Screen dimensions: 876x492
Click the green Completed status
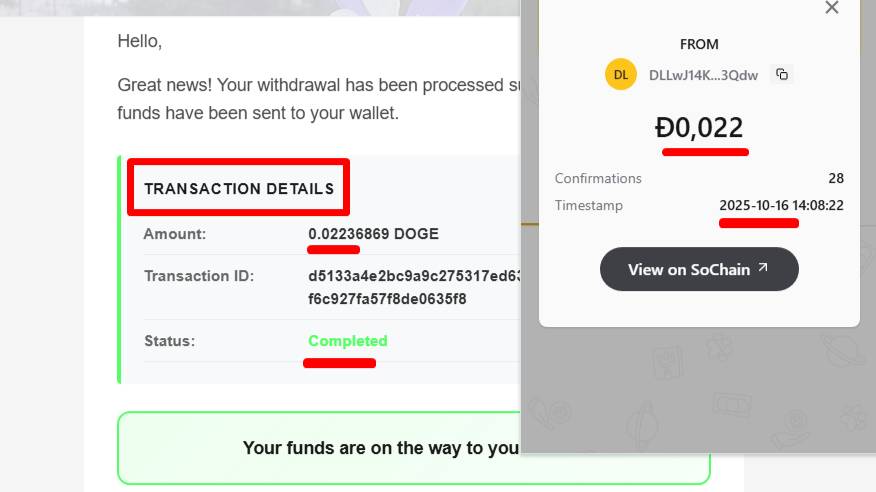pos(347,341)
